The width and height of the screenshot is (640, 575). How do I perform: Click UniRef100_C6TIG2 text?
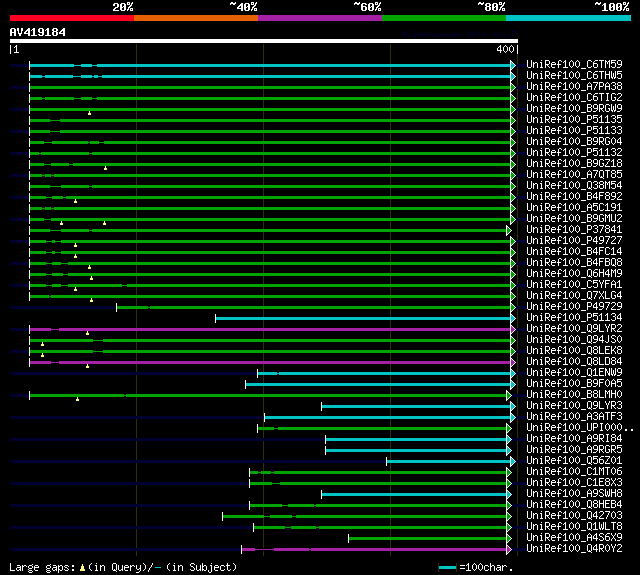[x=574, y=98]
